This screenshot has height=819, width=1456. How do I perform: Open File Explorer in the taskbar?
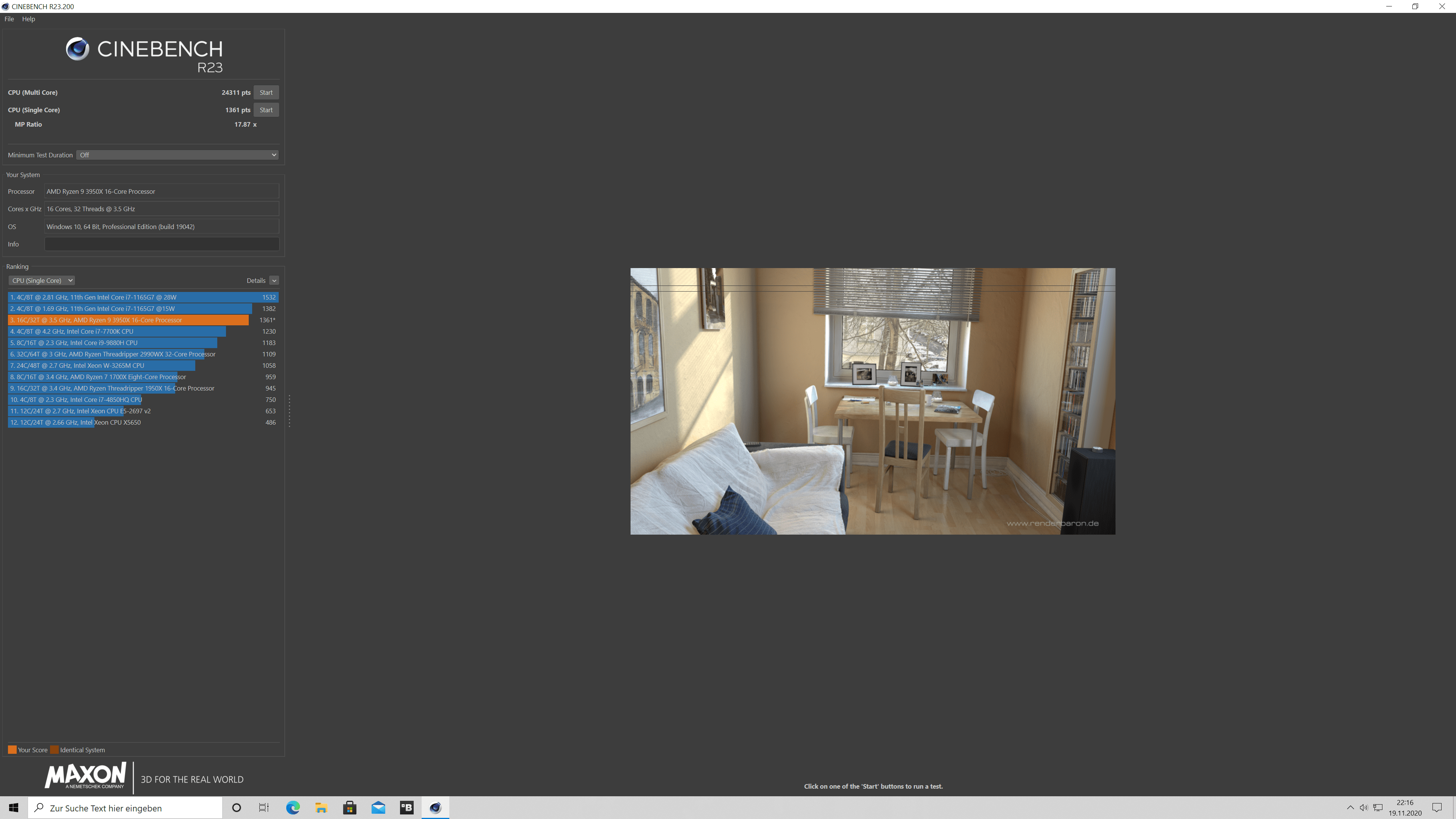[x=321, y=808]
